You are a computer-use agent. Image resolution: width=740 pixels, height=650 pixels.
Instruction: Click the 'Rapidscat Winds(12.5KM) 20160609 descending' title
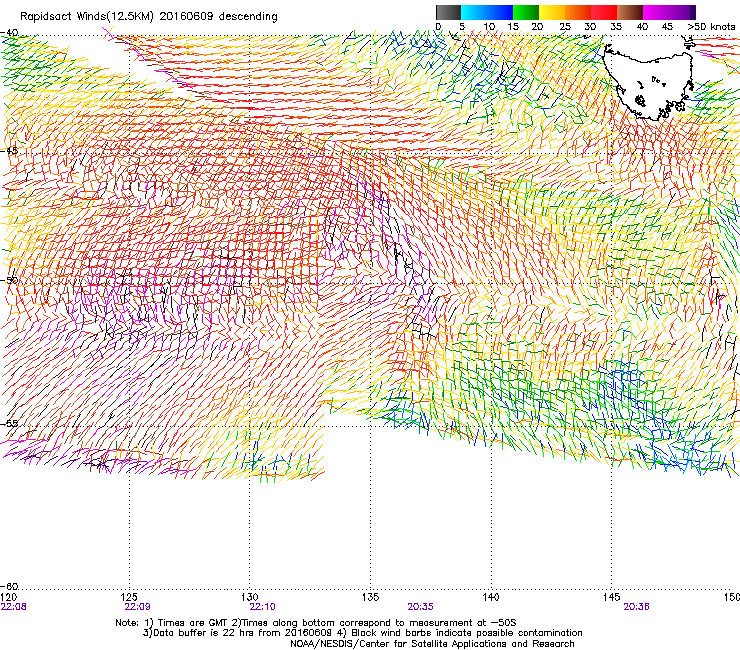pos(149,16)
